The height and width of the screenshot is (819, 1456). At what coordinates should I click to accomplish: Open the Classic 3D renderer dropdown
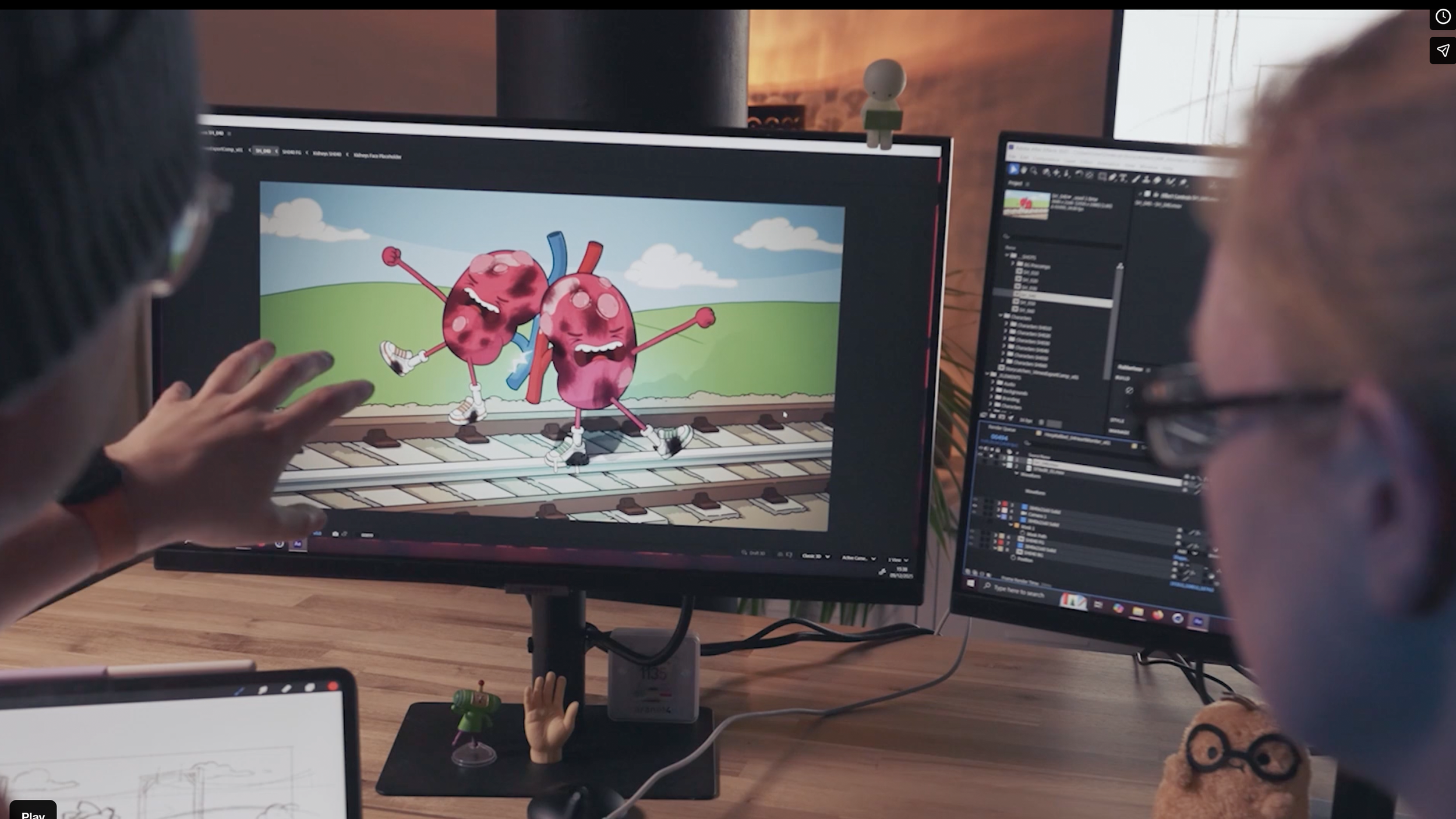[816, 556]
